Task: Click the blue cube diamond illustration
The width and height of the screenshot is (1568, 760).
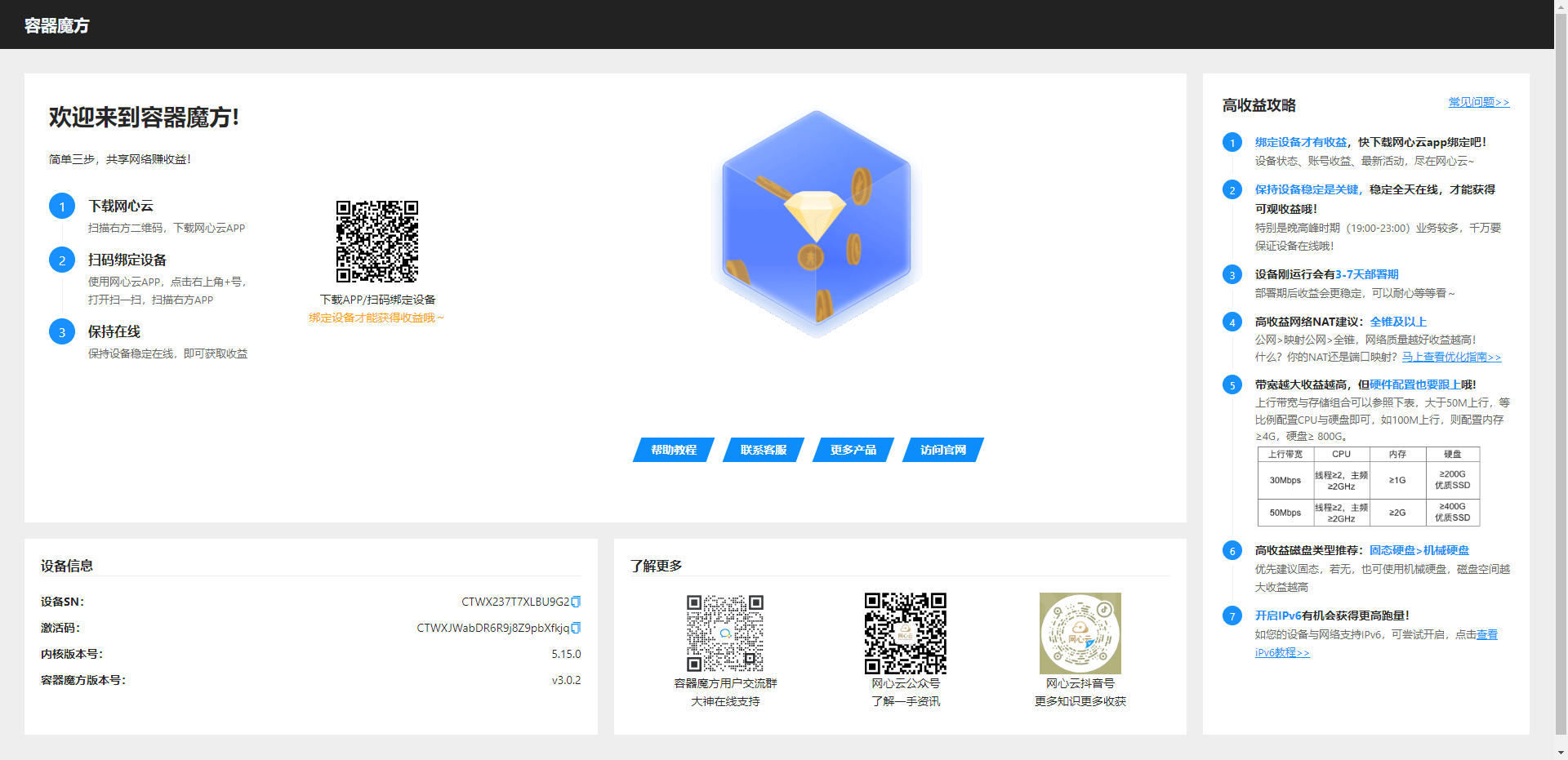Action: pyautogui.click(x=817, y=224)
